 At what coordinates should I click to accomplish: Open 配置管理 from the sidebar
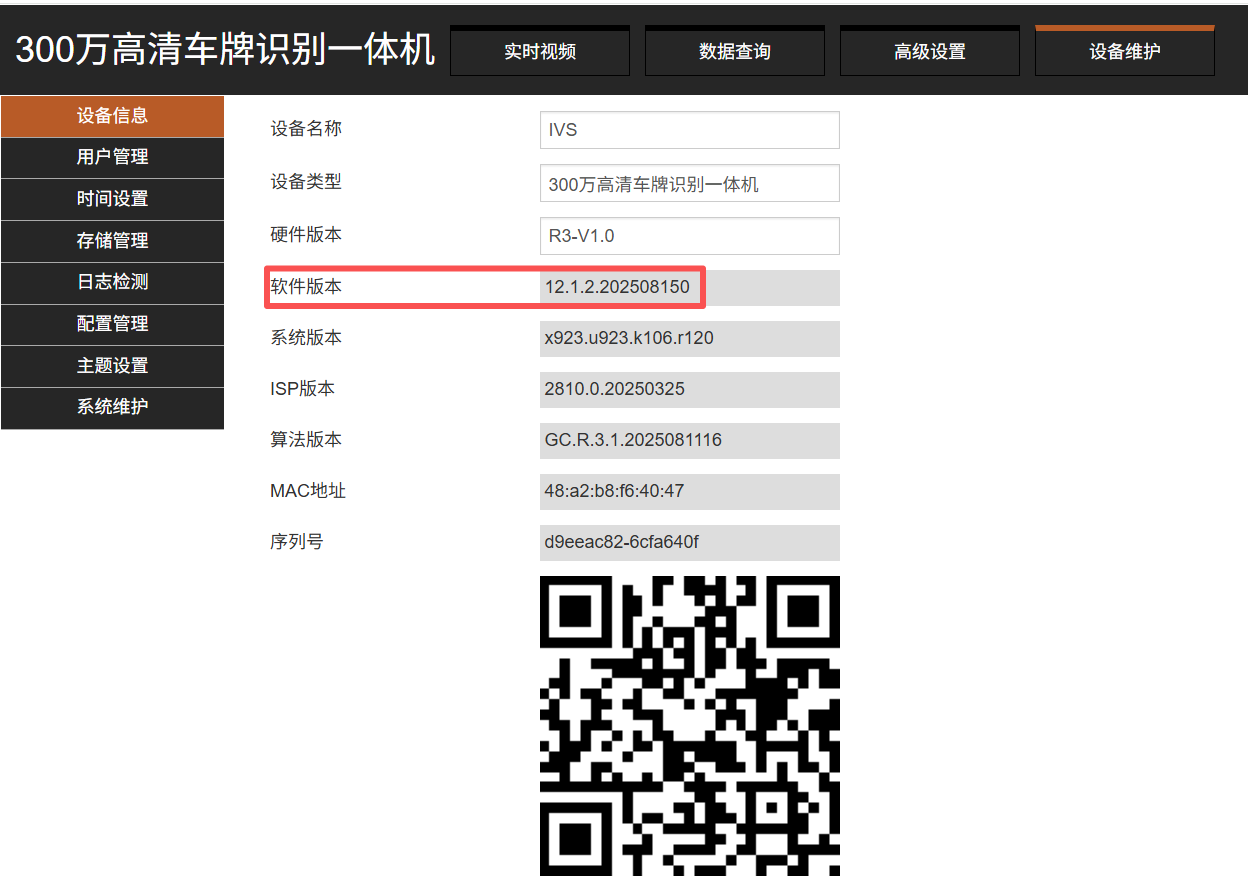(x=112, y=325)
